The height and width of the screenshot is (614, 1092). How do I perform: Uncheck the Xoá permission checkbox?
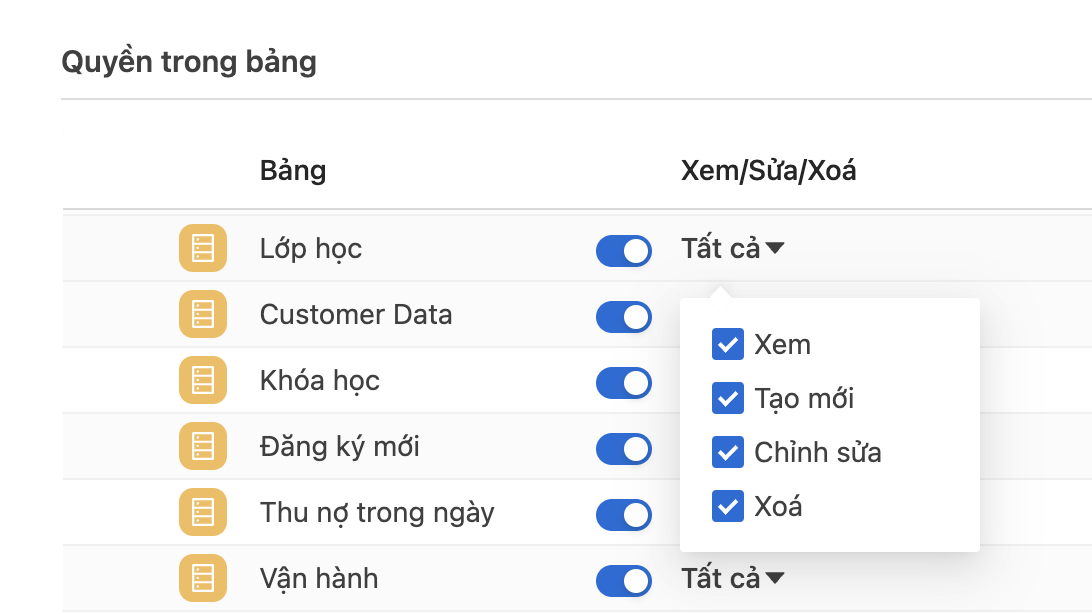pos(727,507)
